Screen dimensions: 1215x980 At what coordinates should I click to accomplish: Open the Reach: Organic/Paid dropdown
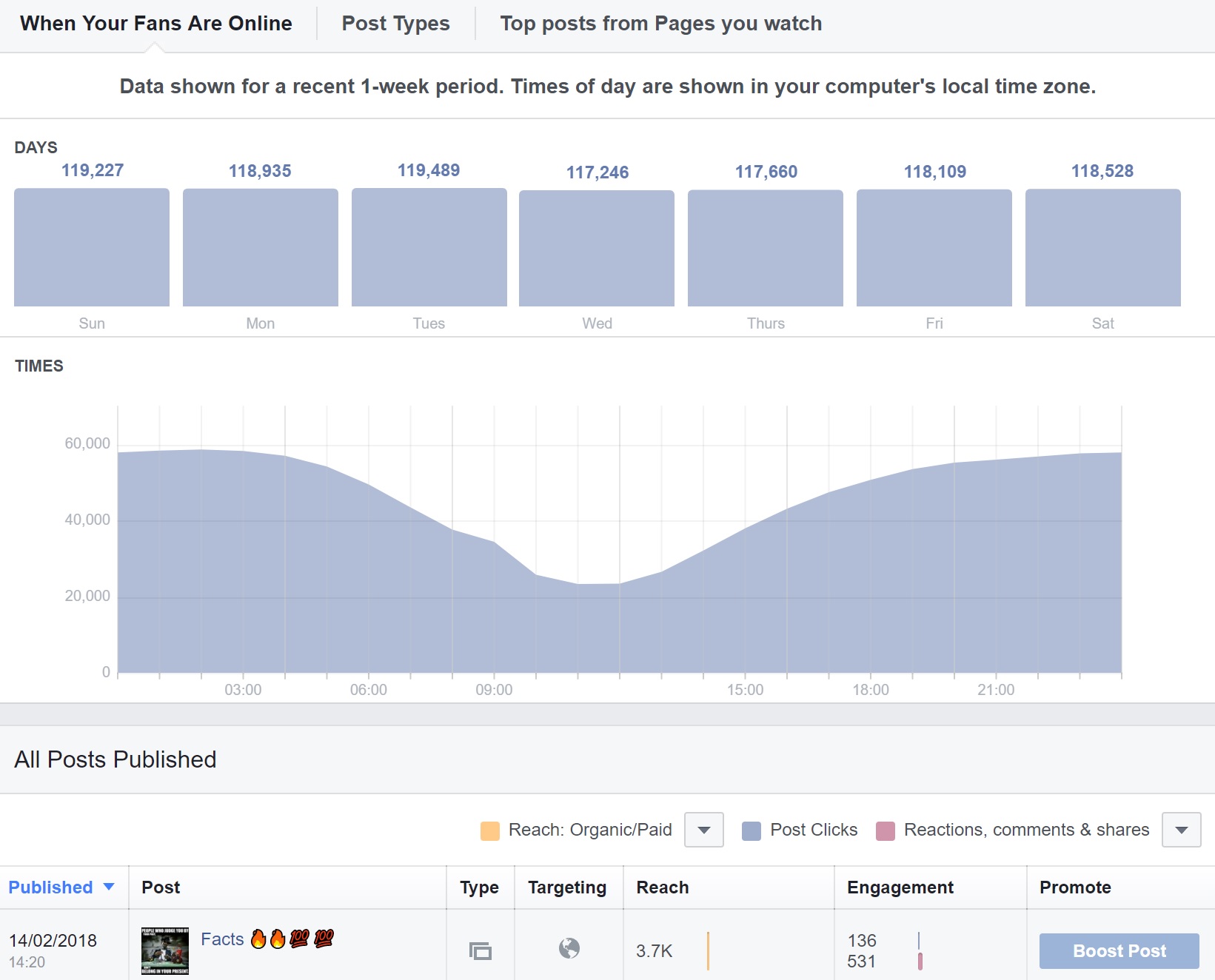(x=704, y=830)
